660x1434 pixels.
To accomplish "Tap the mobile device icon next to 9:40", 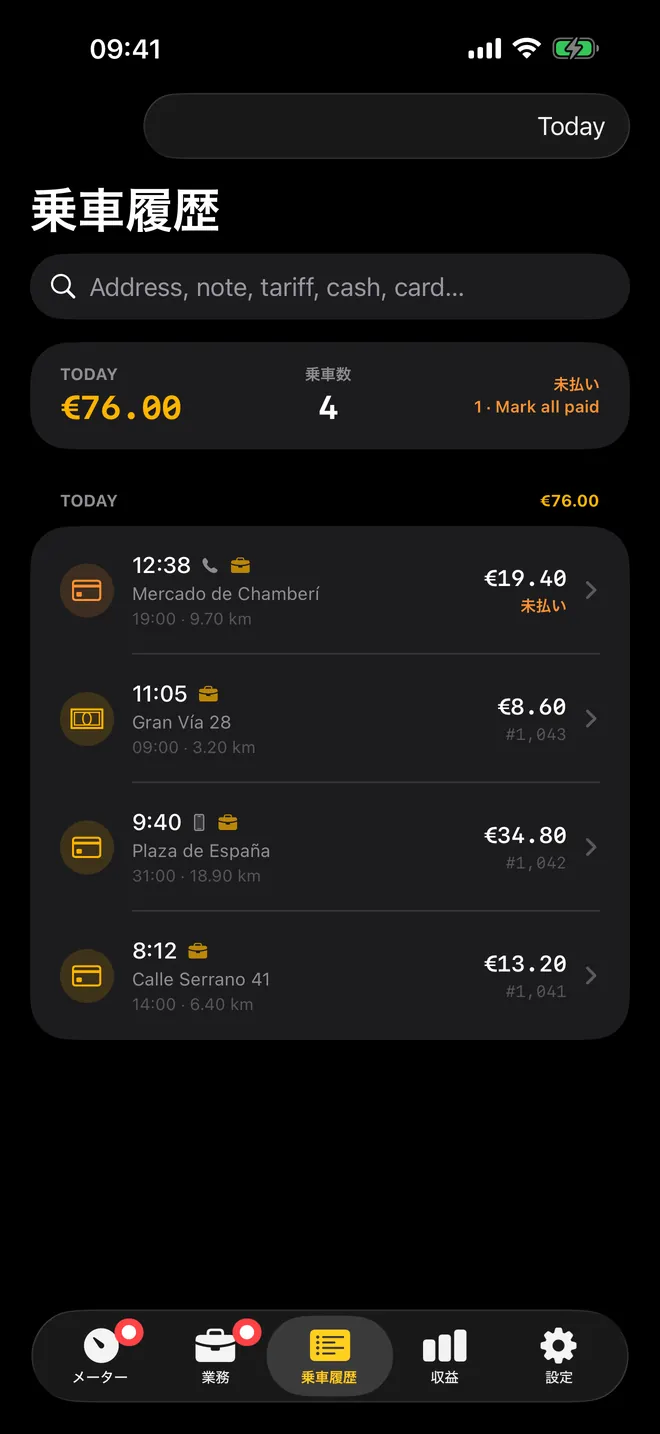I will click(x=199, y=822).
